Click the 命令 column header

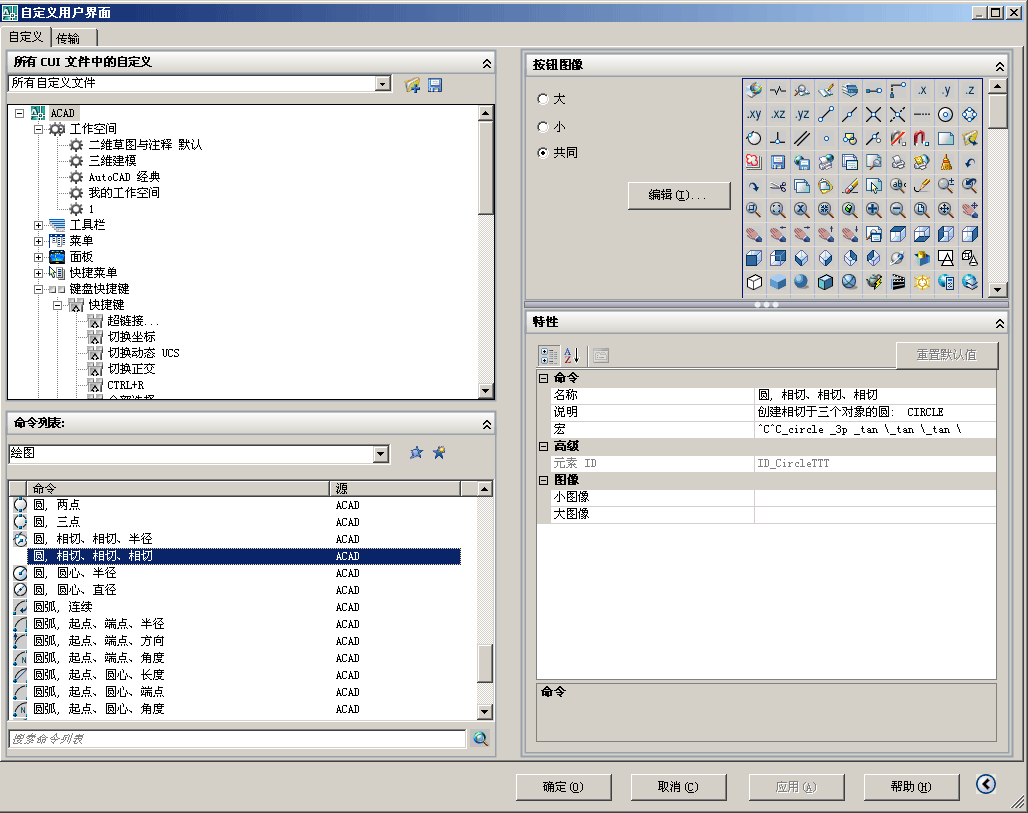[178, 488]
